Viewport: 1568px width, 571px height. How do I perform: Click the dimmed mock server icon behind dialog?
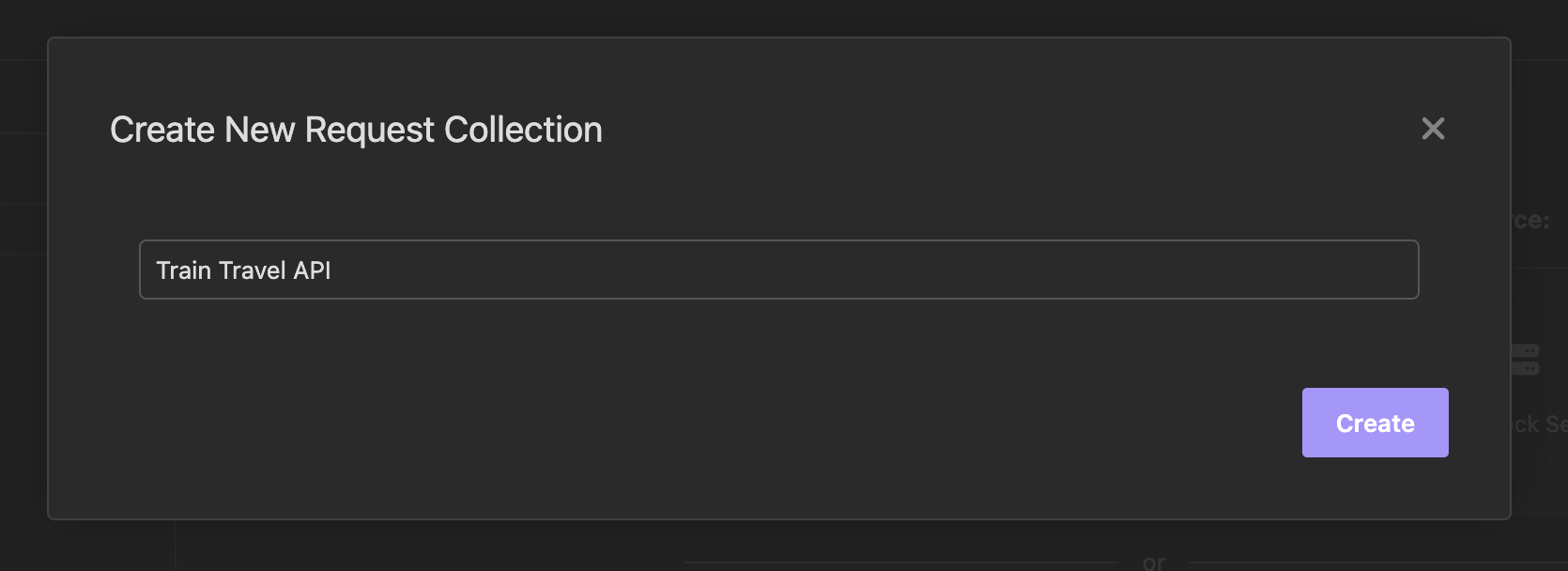point(1526,359)
